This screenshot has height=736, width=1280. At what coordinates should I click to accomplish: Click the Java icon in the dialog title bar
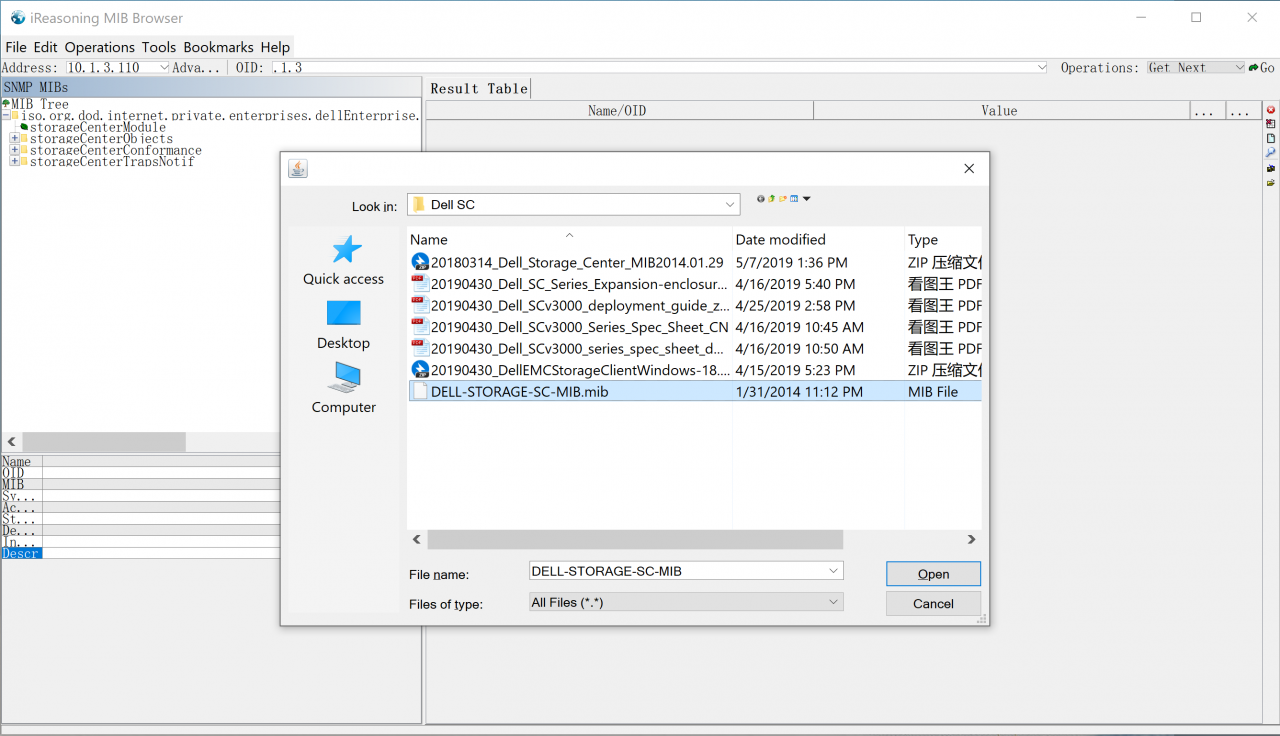pyautogui.click(x=298, y=168)
